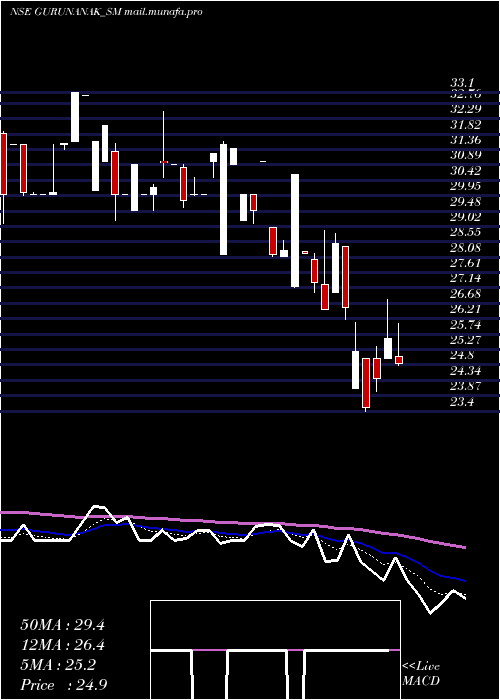Select the 25.74 price axis label
Screen dimensions: 500x700
click(466, 325)
